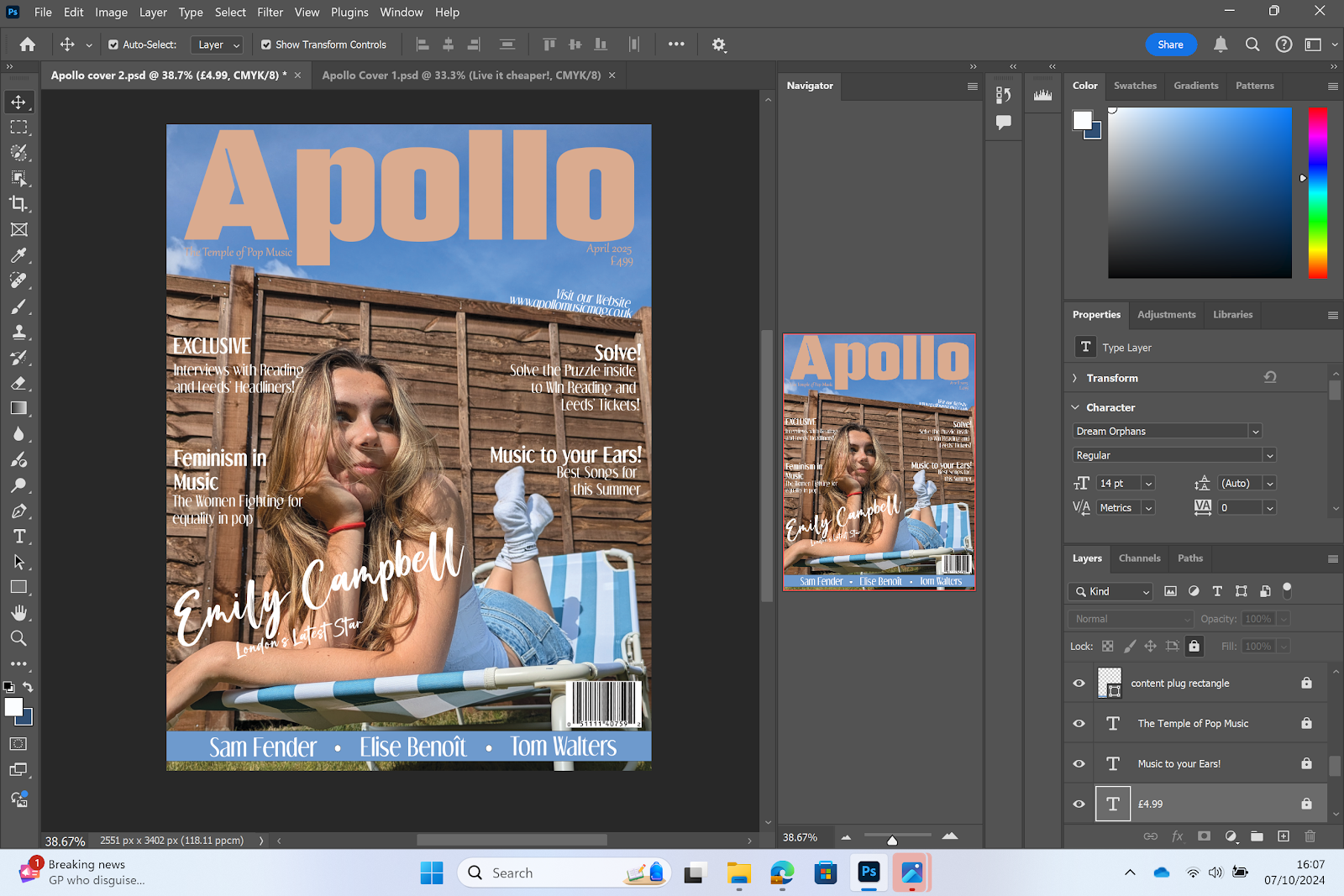Switch to the Channels tab
1344x896 pixels.
[1139, 558]
